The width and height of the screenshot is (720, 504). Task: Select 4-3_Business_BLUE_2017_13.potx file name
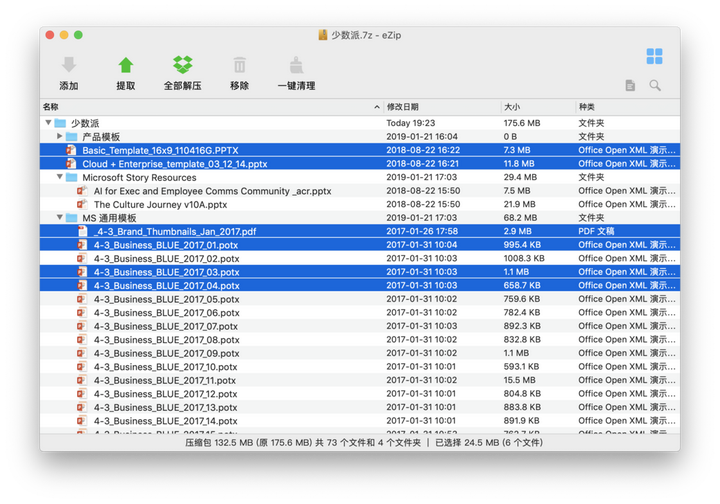pyautogui.click(x=165, y=408)
